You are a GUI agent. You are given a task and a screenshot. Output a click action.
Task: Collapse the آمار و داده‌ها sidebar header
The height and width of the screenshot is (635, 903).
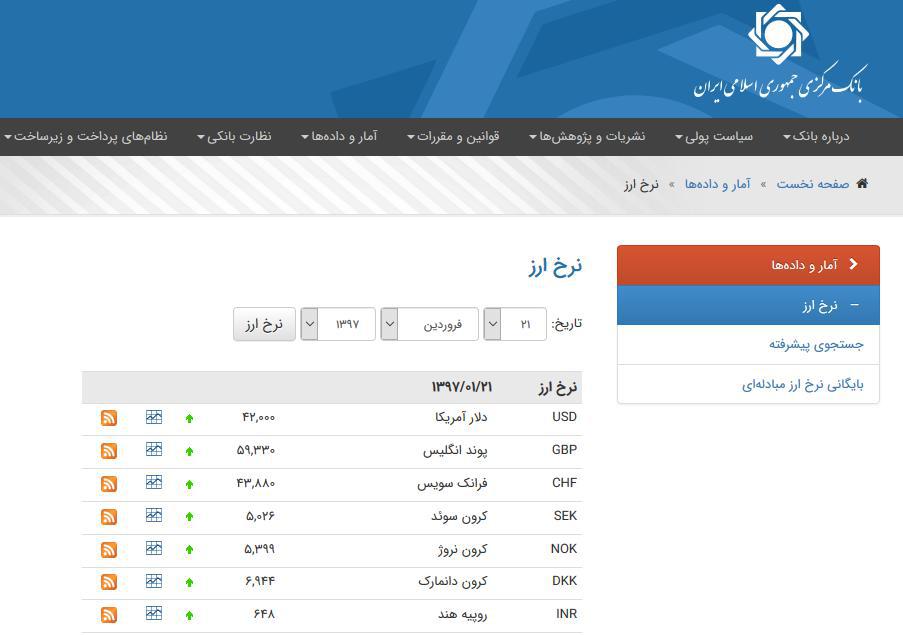click(x=748, y=265)
